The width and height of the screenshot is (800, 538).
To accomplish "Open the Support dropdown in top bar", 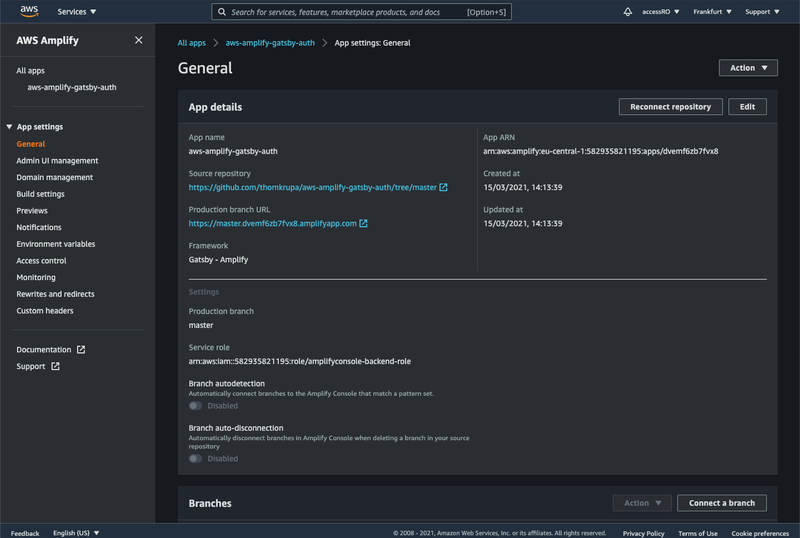I will tap(762, 12).
